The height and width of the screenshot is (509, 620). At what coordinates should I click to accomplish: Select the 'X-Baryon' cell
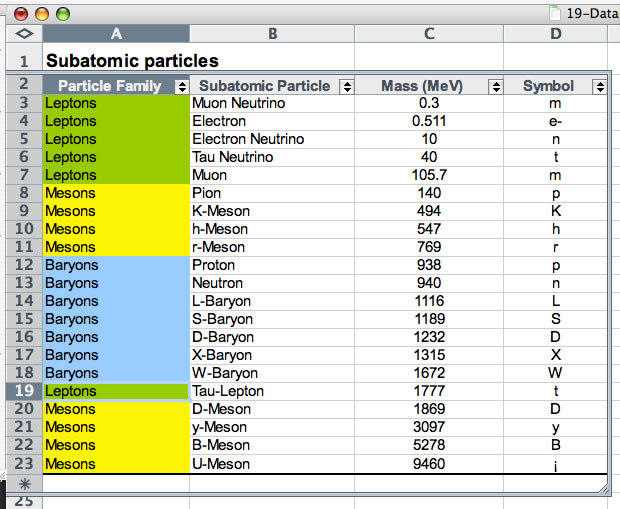pos(272,355)
